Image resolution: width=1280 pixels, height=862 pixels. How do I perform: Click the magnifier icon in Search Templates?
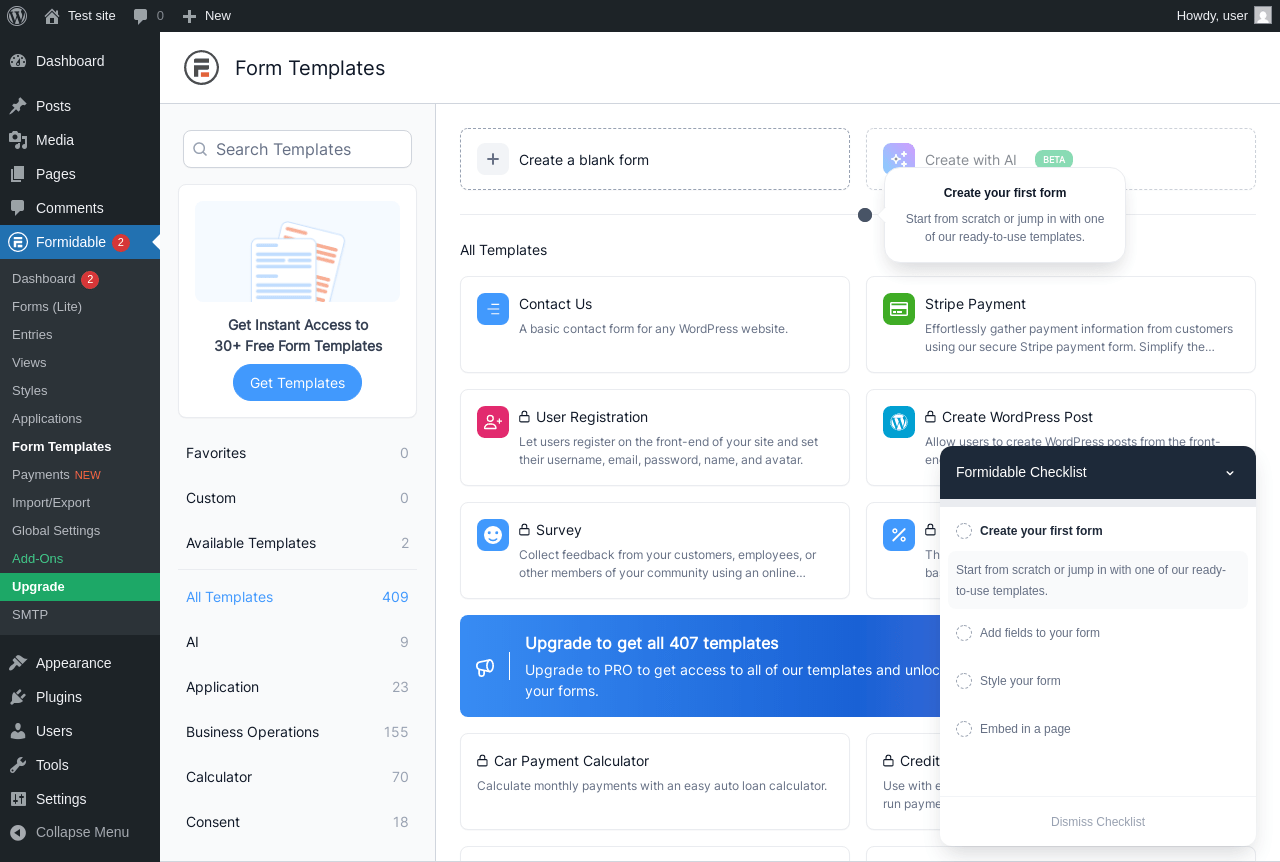[200, 149]
